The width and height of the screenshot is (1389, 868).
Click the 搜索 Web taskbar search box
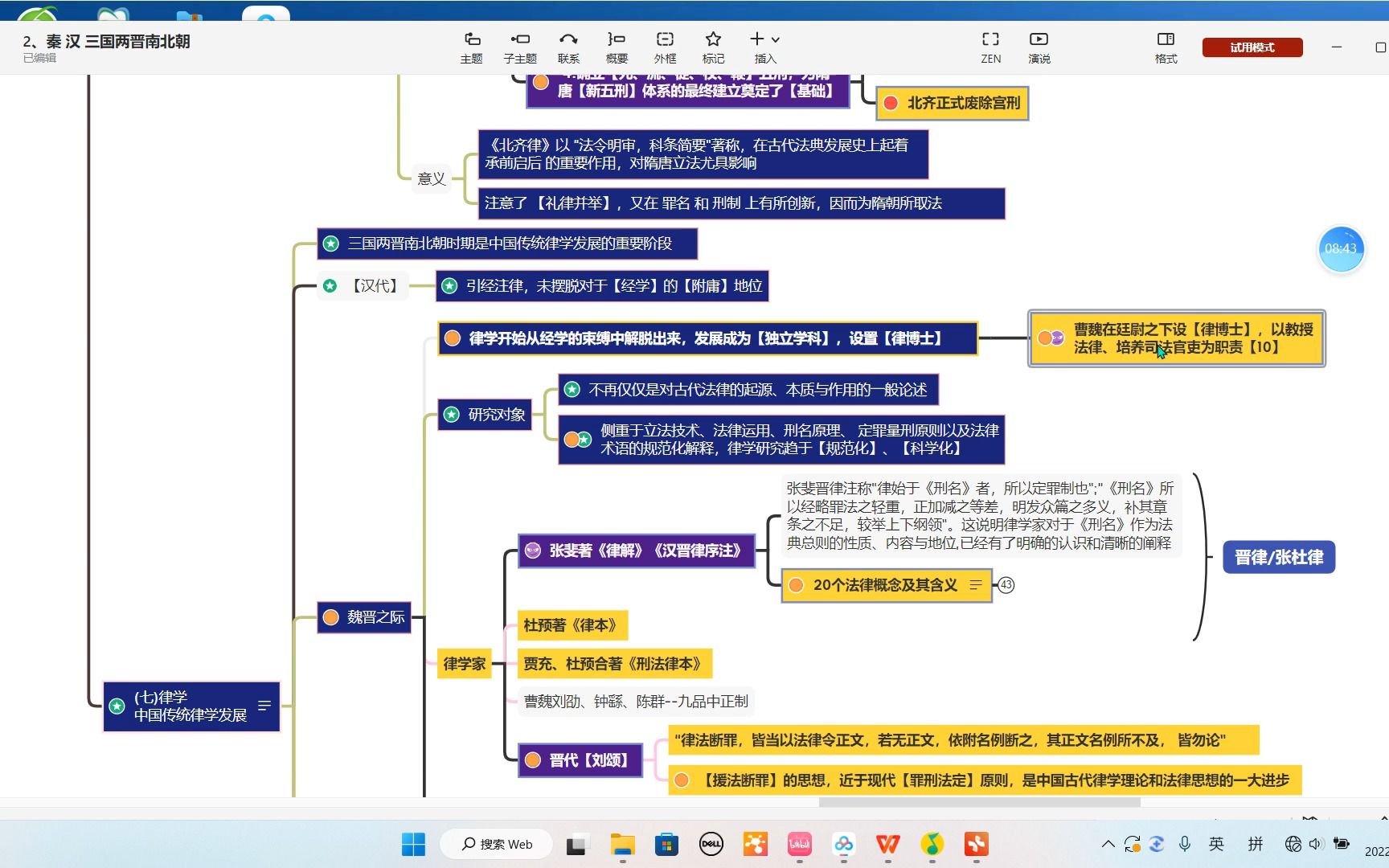(x=497, y=844)
